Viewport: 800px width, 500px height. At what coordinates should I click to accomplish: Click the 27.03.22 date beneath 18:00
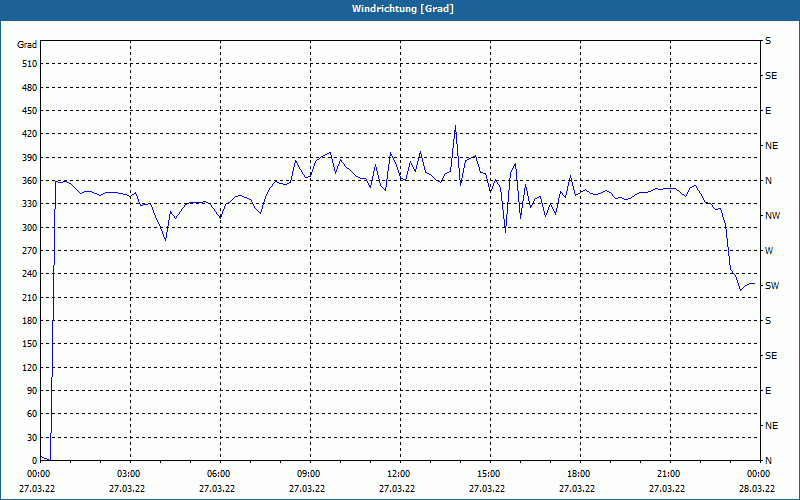coord(577,489)
